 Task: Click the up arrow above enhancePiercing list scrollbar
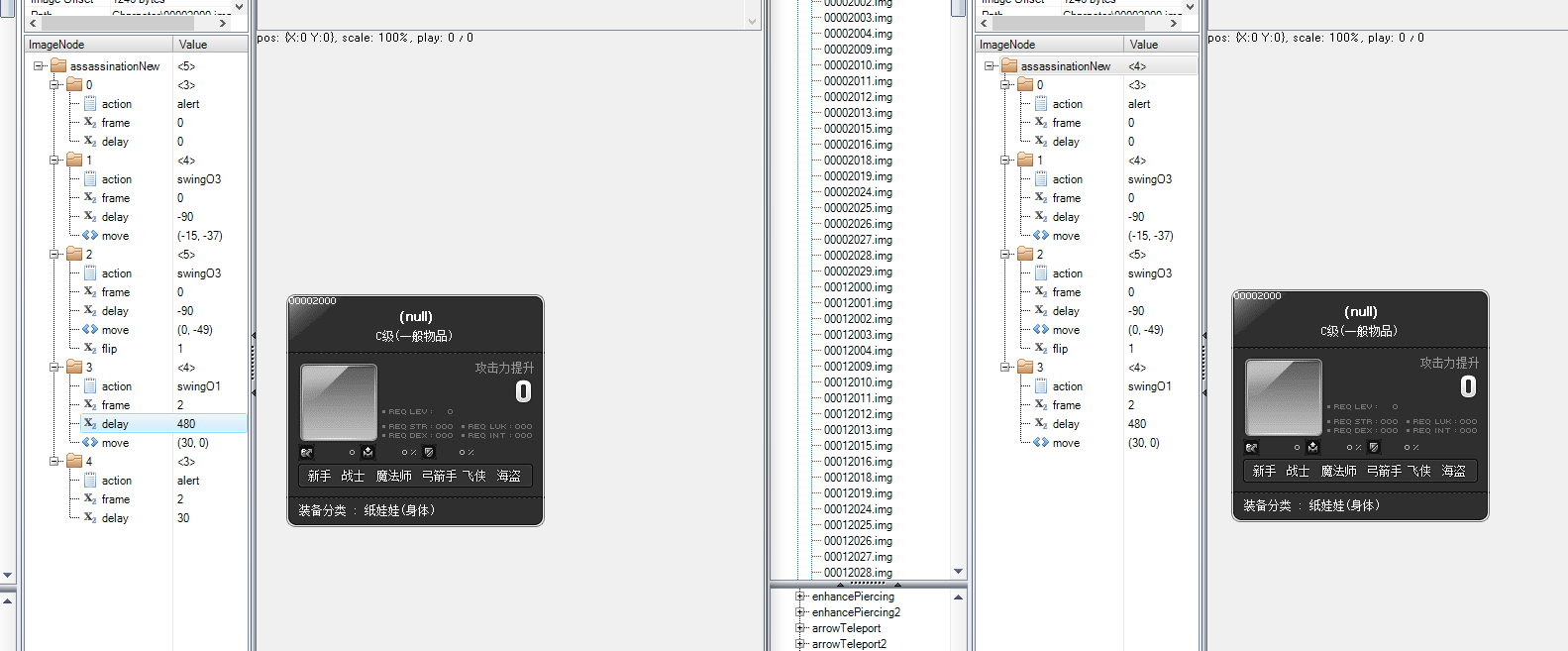click(958, 597)
